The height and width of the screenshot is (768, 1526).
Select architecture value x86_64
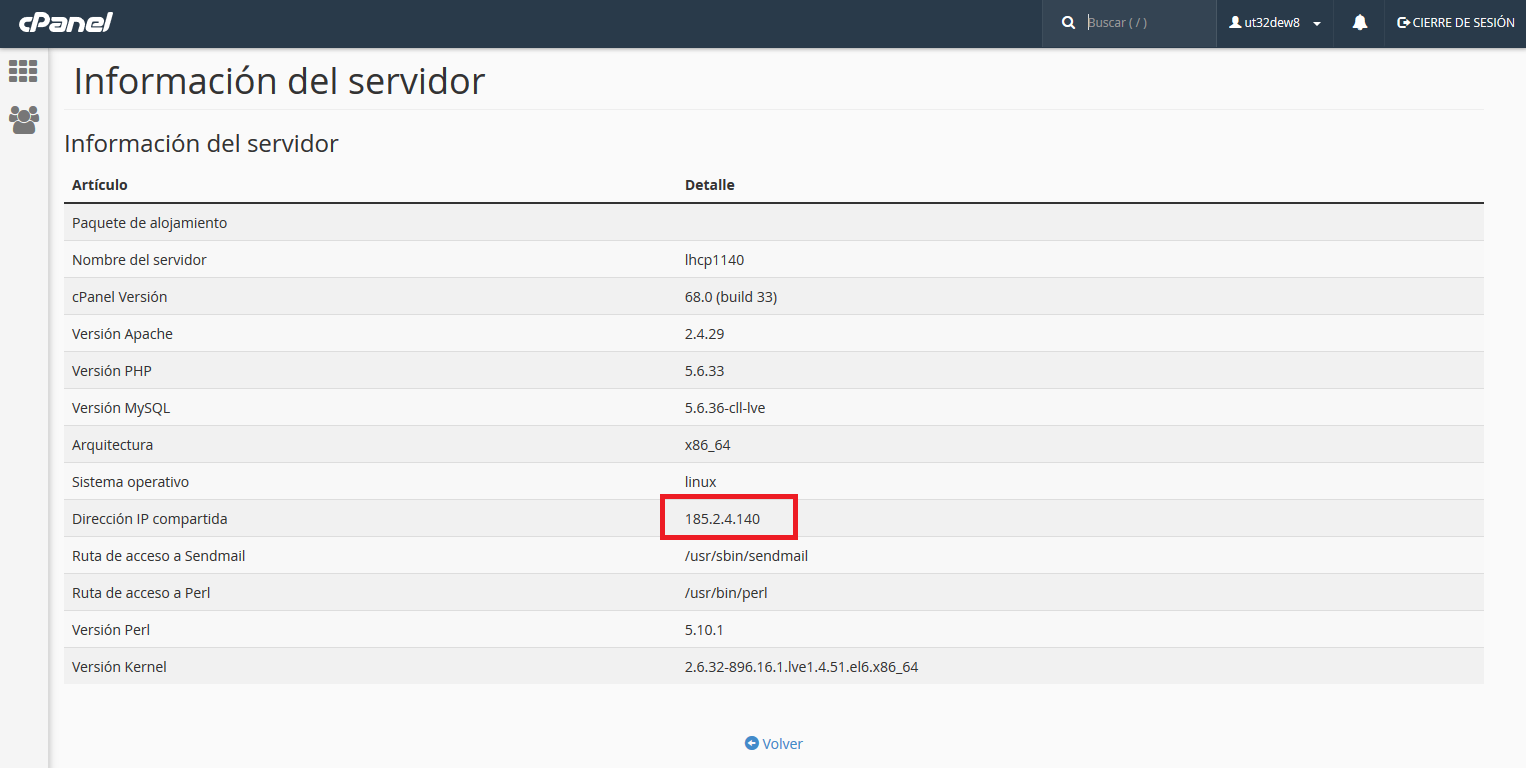[707, 445]
